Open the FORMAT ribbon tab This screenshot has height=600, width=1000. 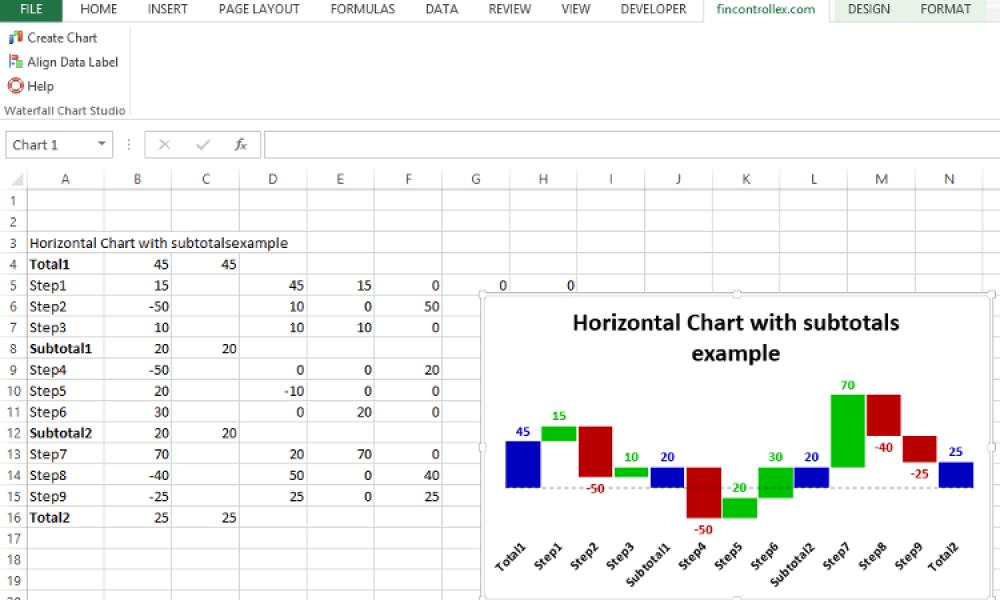point(946,9)
